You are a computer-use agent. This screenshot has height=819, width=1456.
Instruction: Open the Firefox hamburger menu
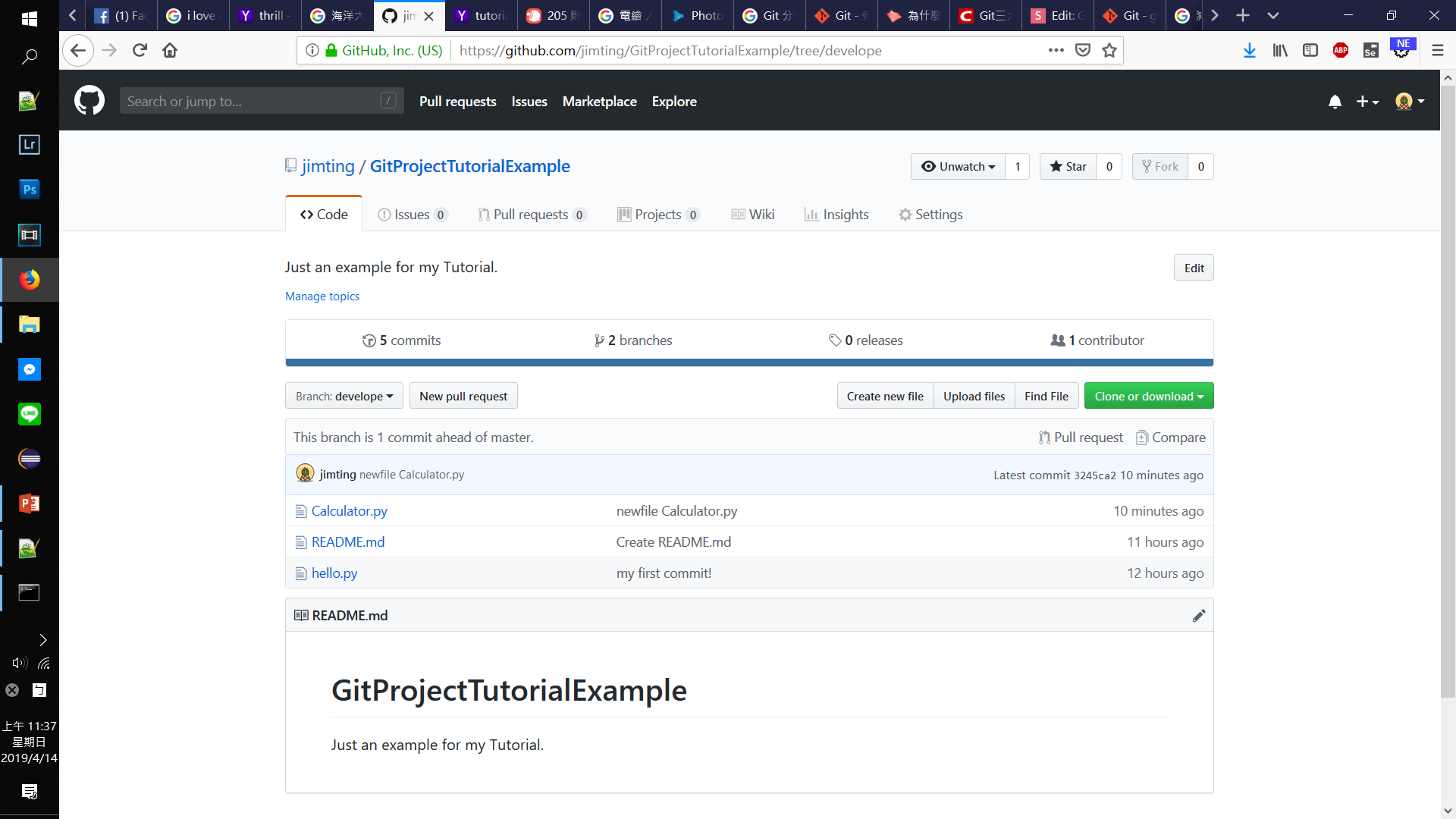point(1437,50)
